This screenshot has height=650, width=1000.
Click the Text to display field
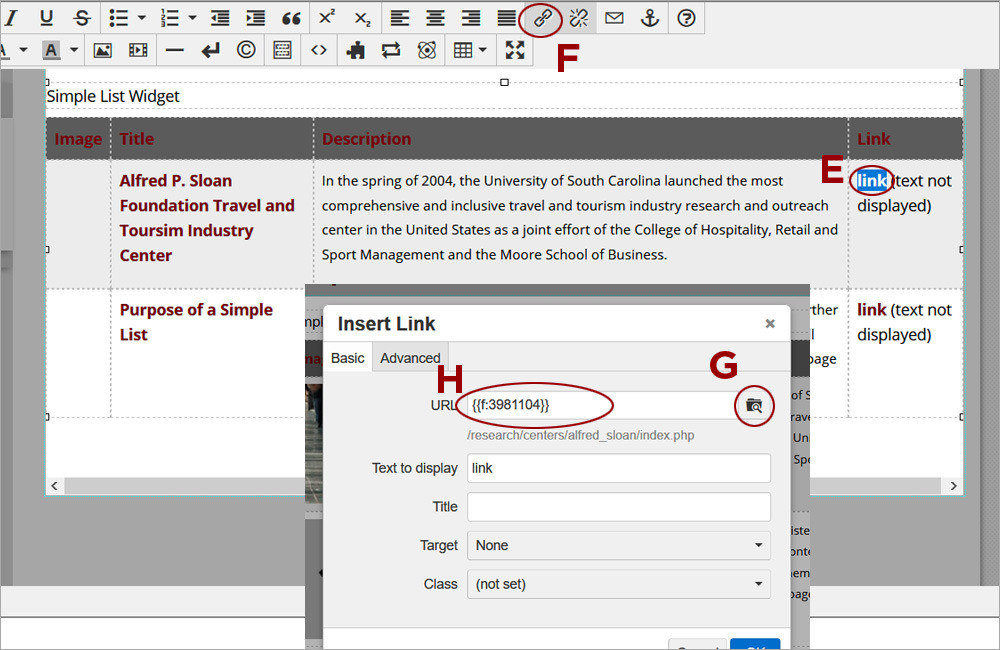[x=619, y=468]
